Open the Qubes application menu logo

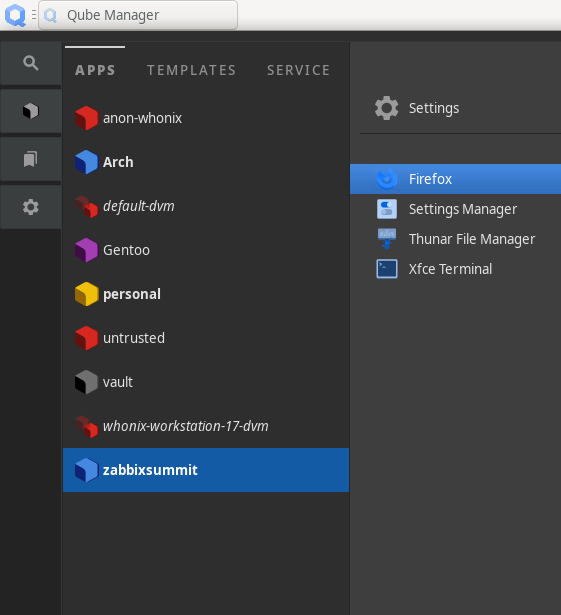pos(15,15)
